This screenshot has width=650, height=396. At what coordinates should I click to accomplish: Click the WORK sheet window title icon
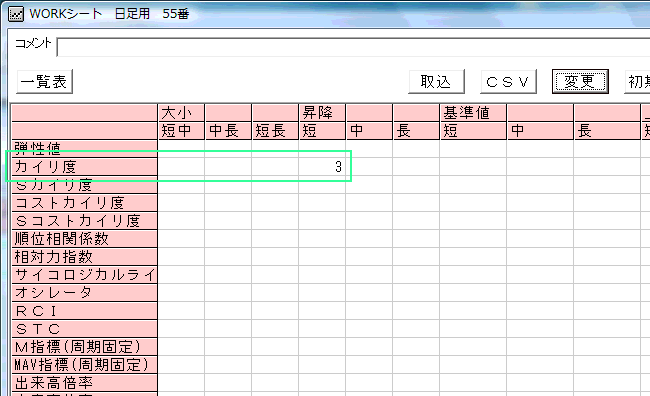(x=16, y=14)
